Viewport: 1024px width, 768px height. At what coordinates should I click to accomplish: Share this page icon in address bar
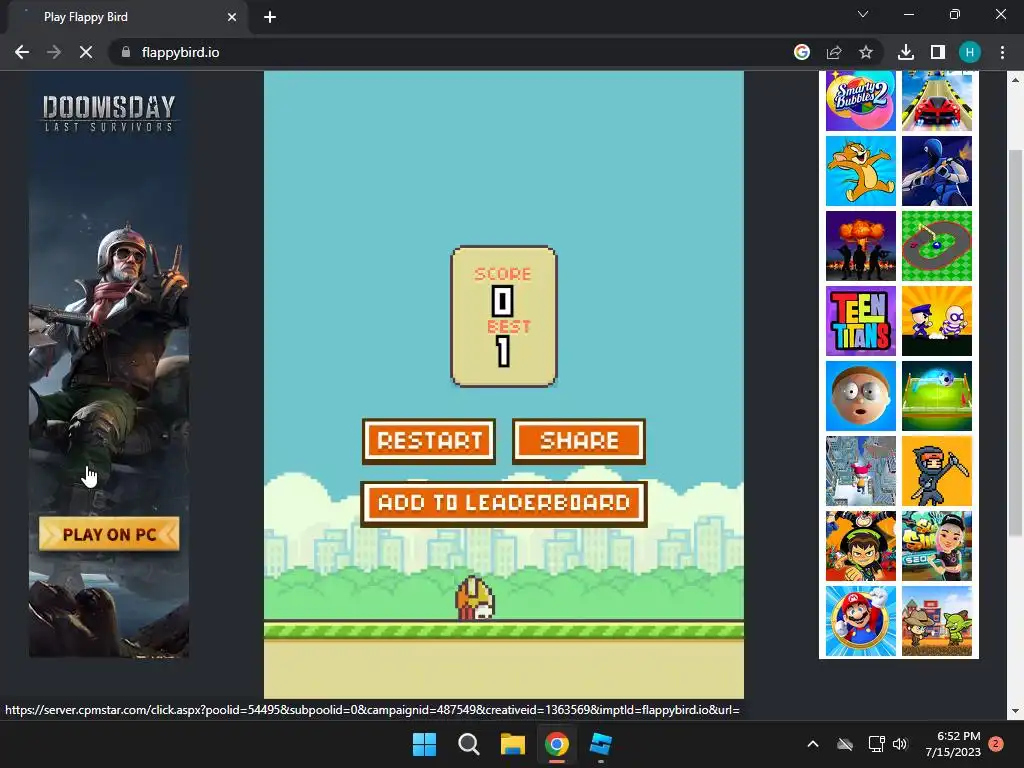(x=834, y=52)
